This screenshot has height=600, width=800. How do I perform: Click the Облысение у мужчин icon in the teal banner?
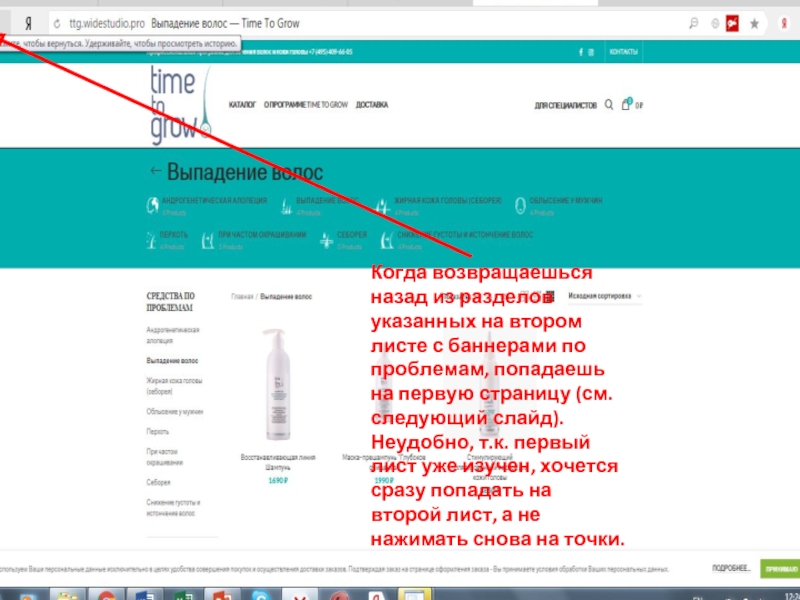pos(520,206)
